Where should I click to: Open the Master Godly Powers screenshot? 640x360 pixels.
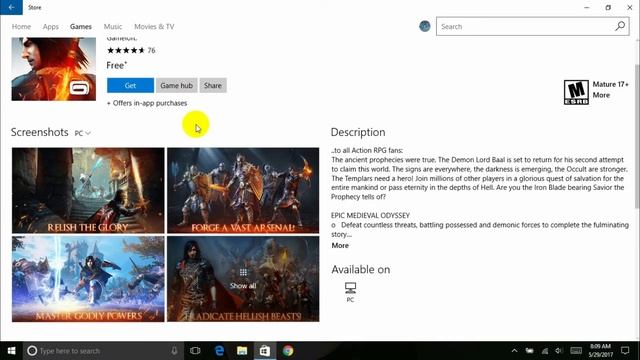88,279
